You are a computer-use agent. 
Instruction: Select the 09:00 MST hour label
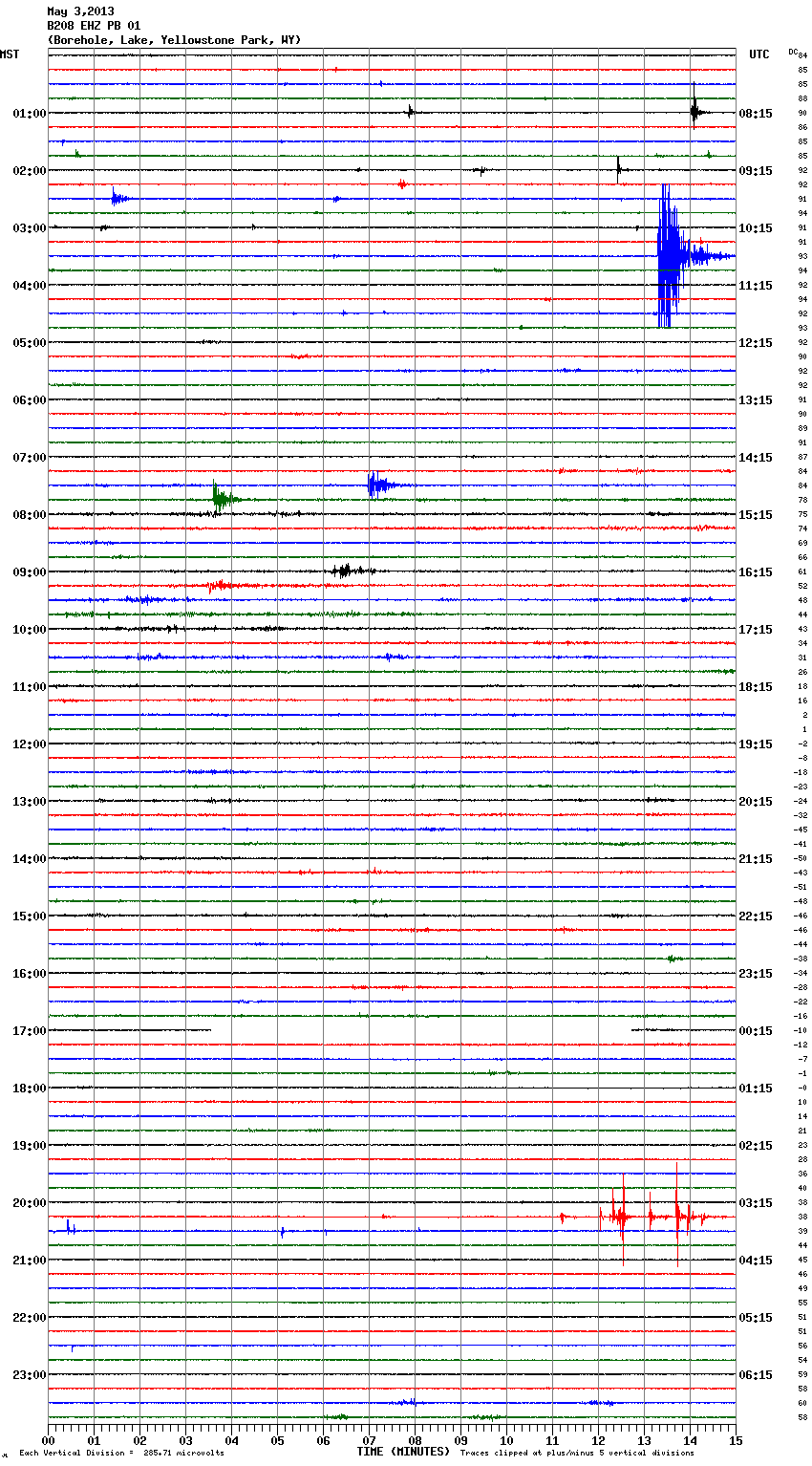[x=30, y=571]
